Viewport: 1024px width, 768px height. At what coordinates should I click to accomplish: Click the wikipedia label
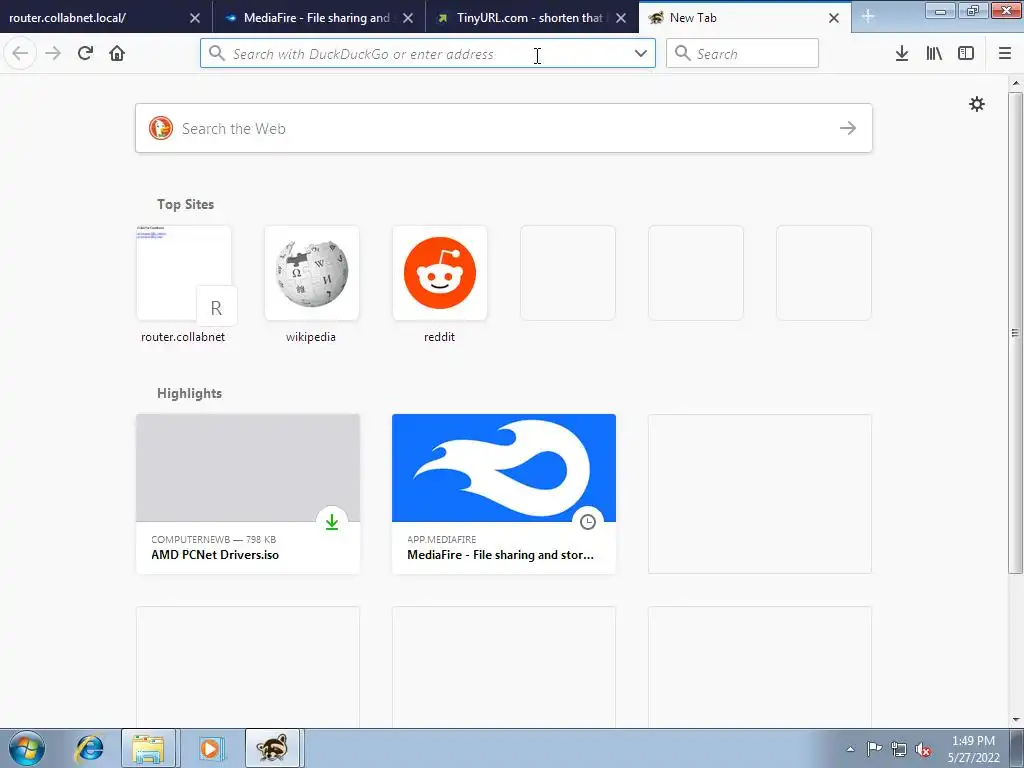311,337
